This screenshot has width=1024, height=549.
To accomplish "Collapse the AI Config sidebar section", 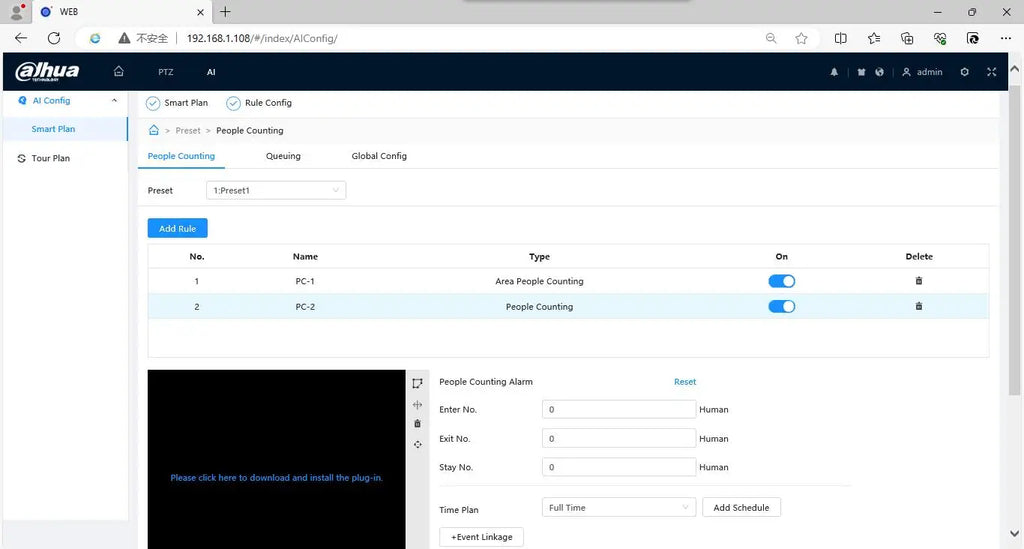I will (x=114, y=101).
